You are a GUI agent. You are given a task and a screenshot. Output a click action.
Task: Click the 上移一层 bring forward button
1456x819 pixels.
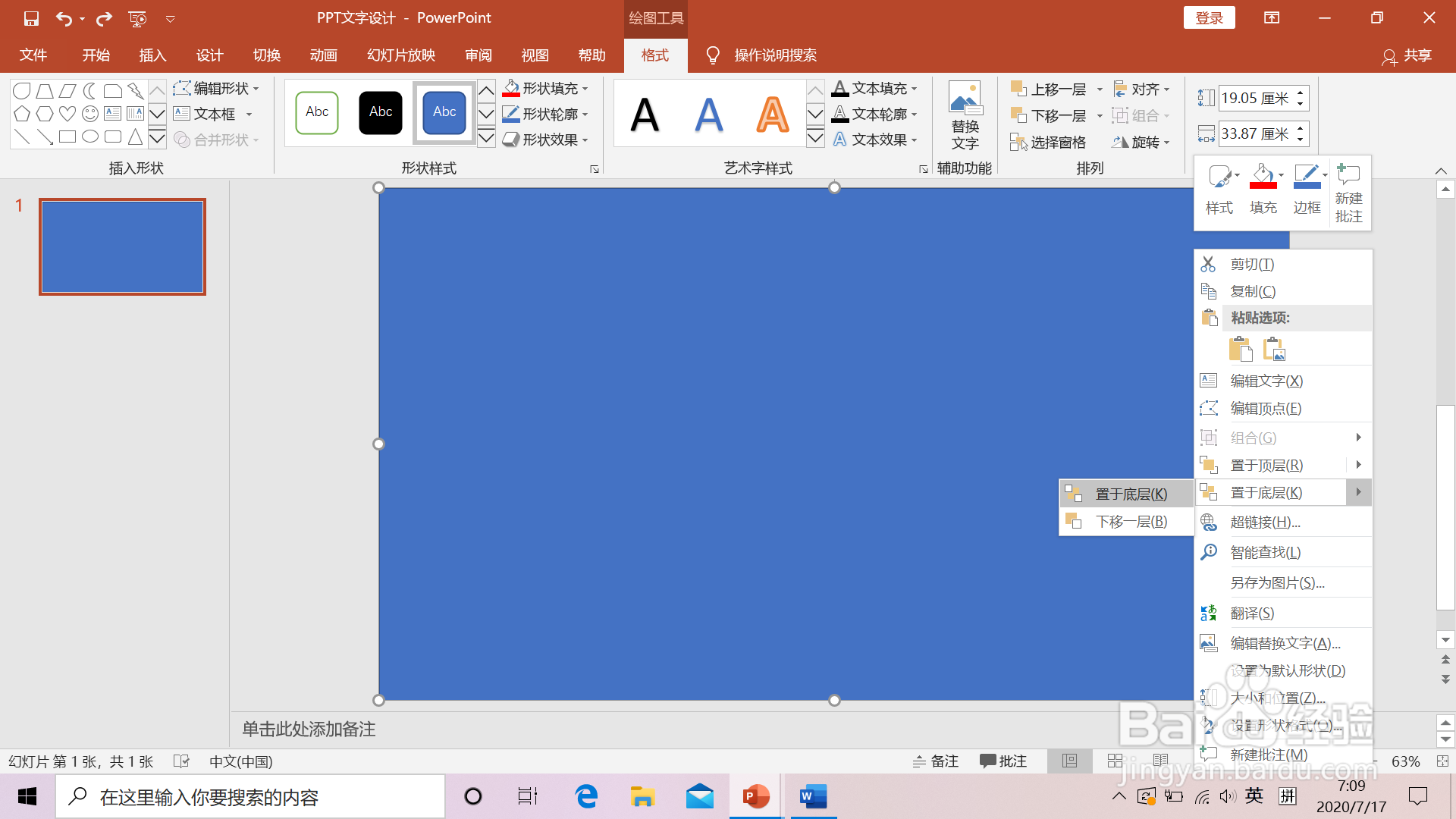tap(1050, 89)
